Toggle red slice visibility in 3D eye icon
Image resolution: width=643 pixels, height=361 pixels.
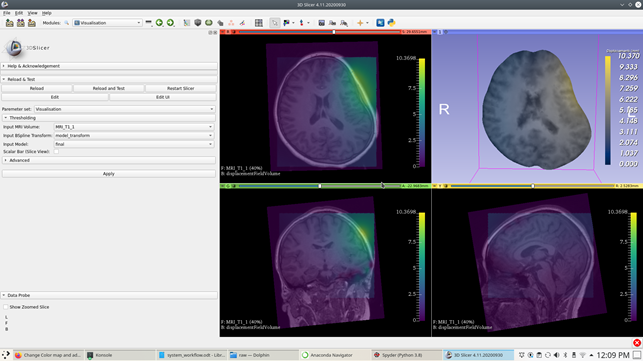pyautogui.click(x=234, y=32)
